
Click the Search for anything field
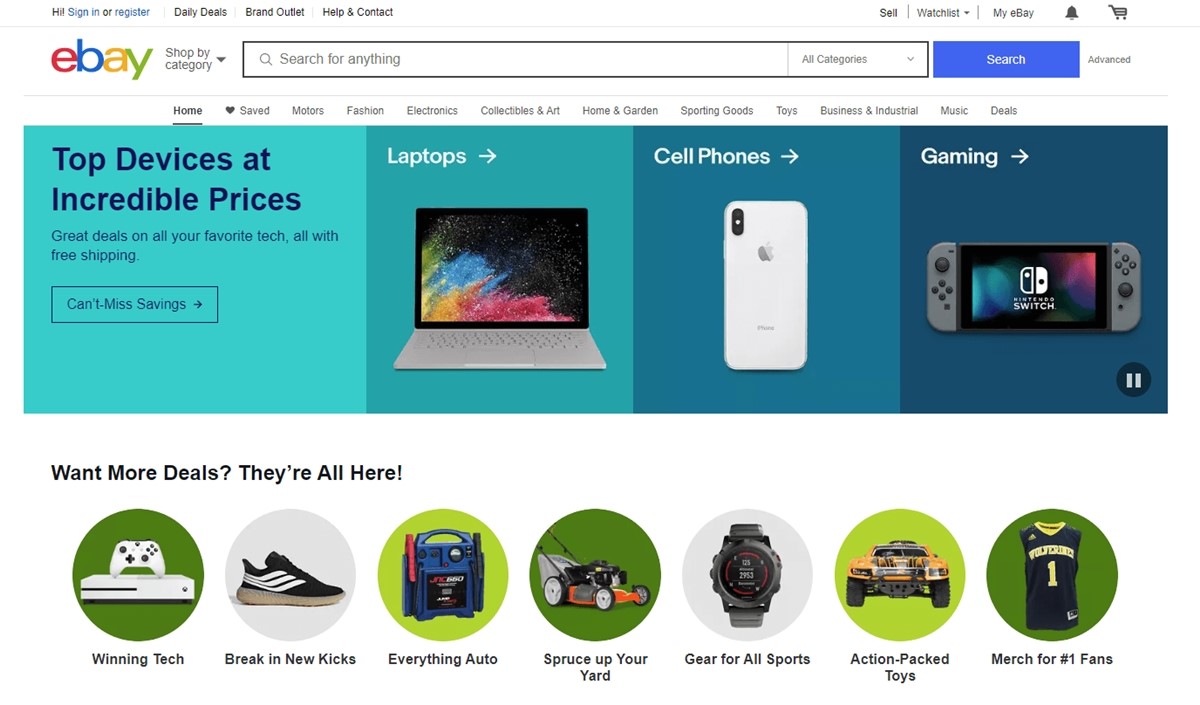click(516, 59)
